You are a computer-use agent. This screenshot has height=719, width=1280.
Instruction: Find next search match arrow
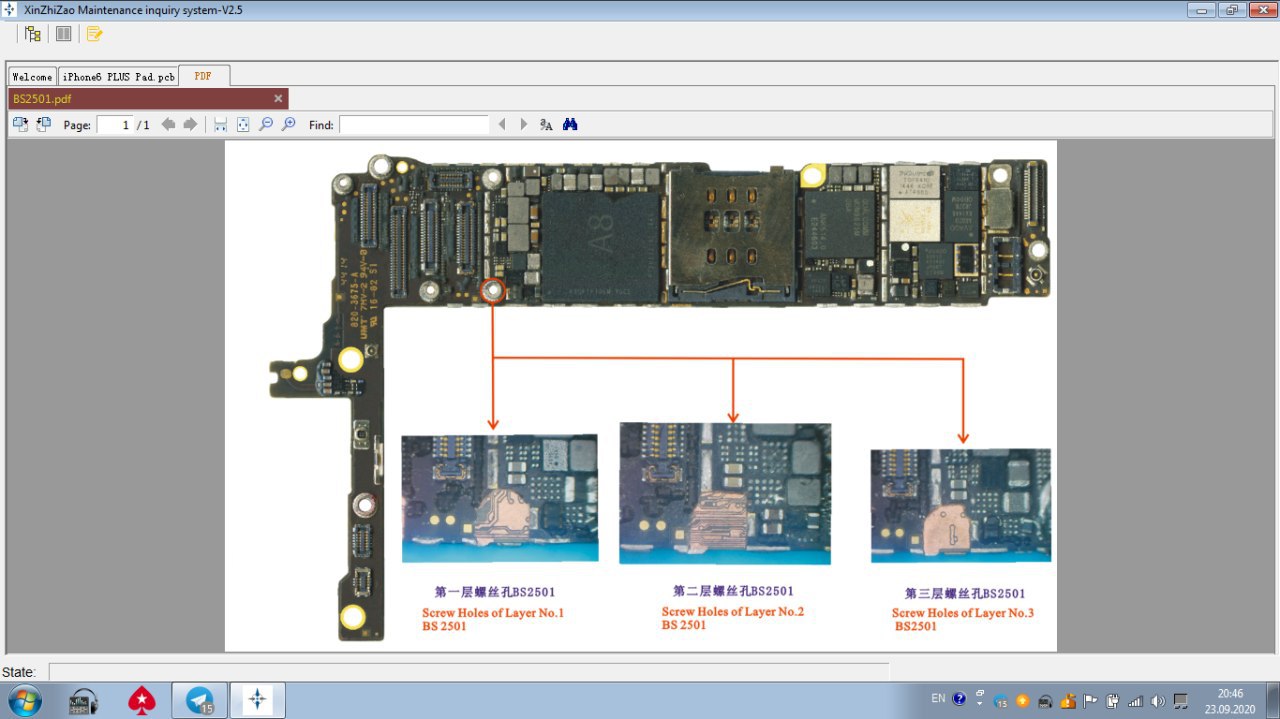pos(524,125)
